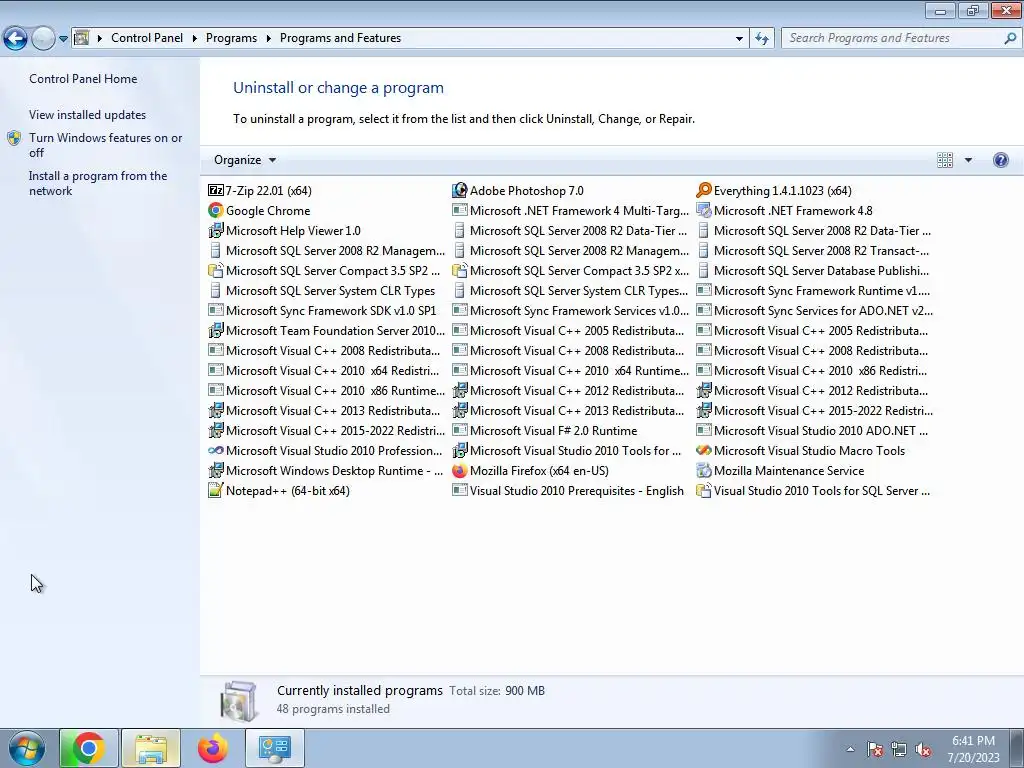The width and height of the screenshot is (1024, 768).
Task: Open the Windows Start orb
Action: [26, 748]
